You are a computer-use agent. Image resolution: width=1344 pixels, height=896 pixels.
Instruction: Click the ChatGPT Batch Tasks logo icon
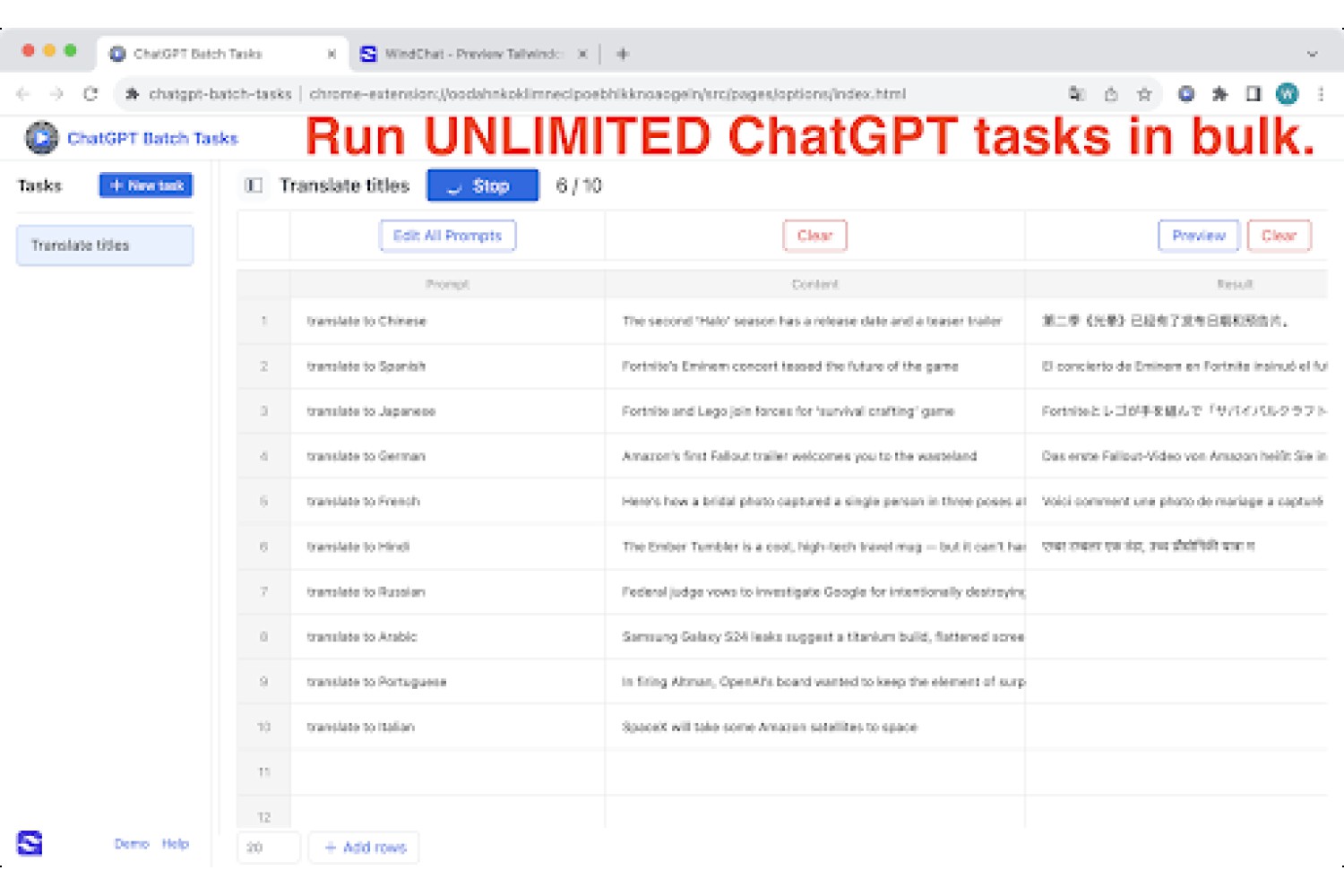[x=41, y=137]
